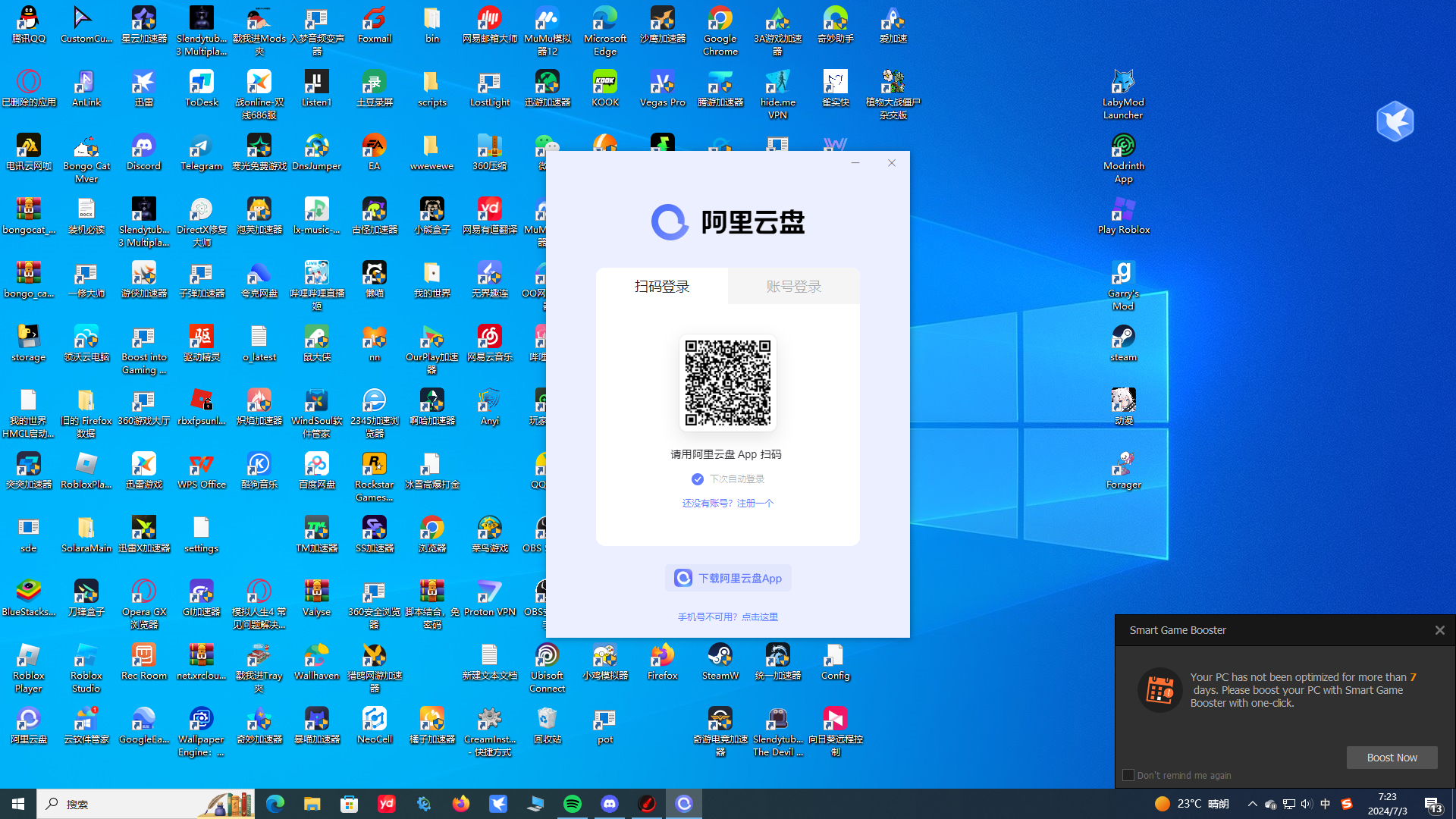Toggle the 下次自动登录 checkbox
This screenshot has height=819, width=1456.
coord(697,479)
